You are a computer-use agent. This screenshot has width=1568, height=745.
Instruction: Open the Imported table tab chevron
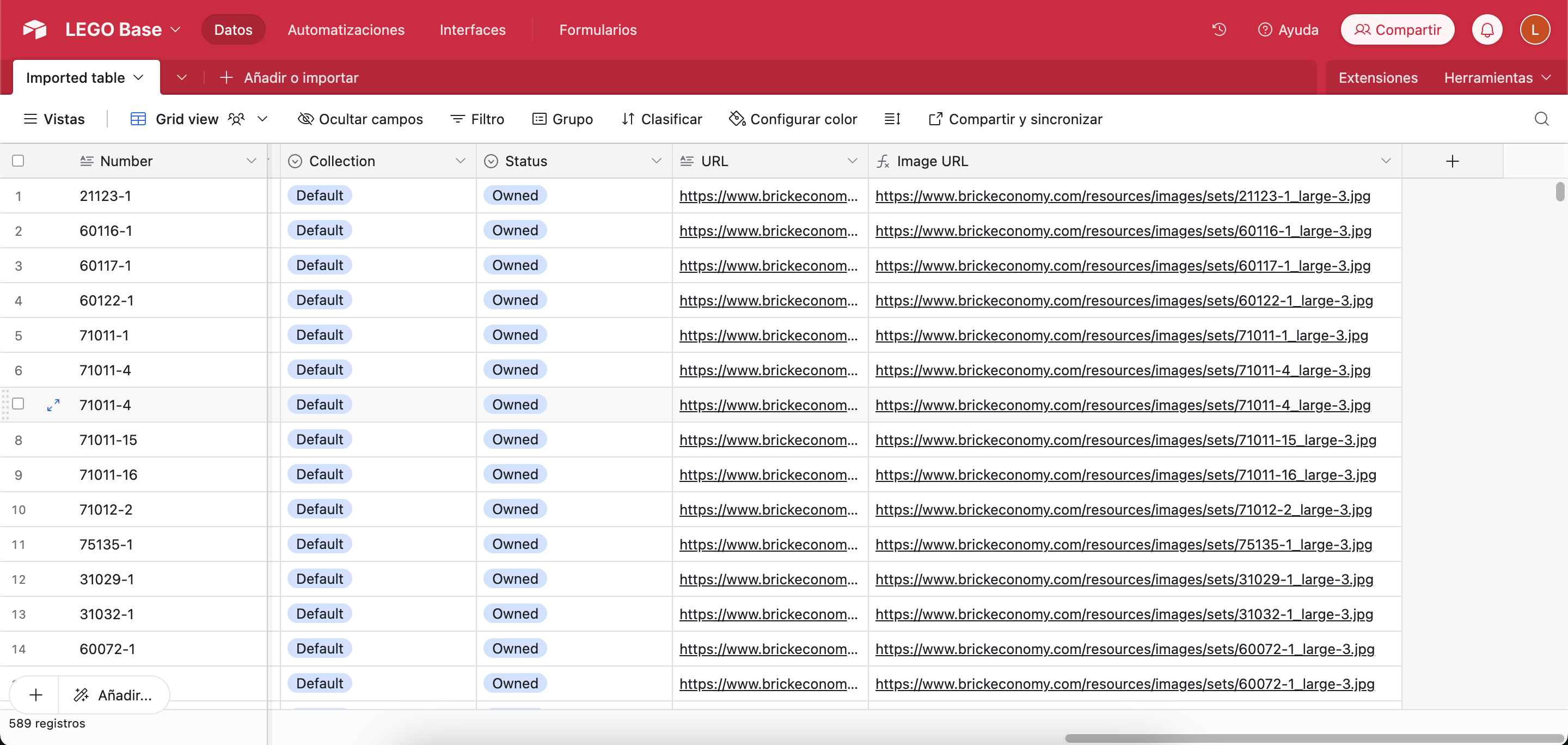pos(139,77)
